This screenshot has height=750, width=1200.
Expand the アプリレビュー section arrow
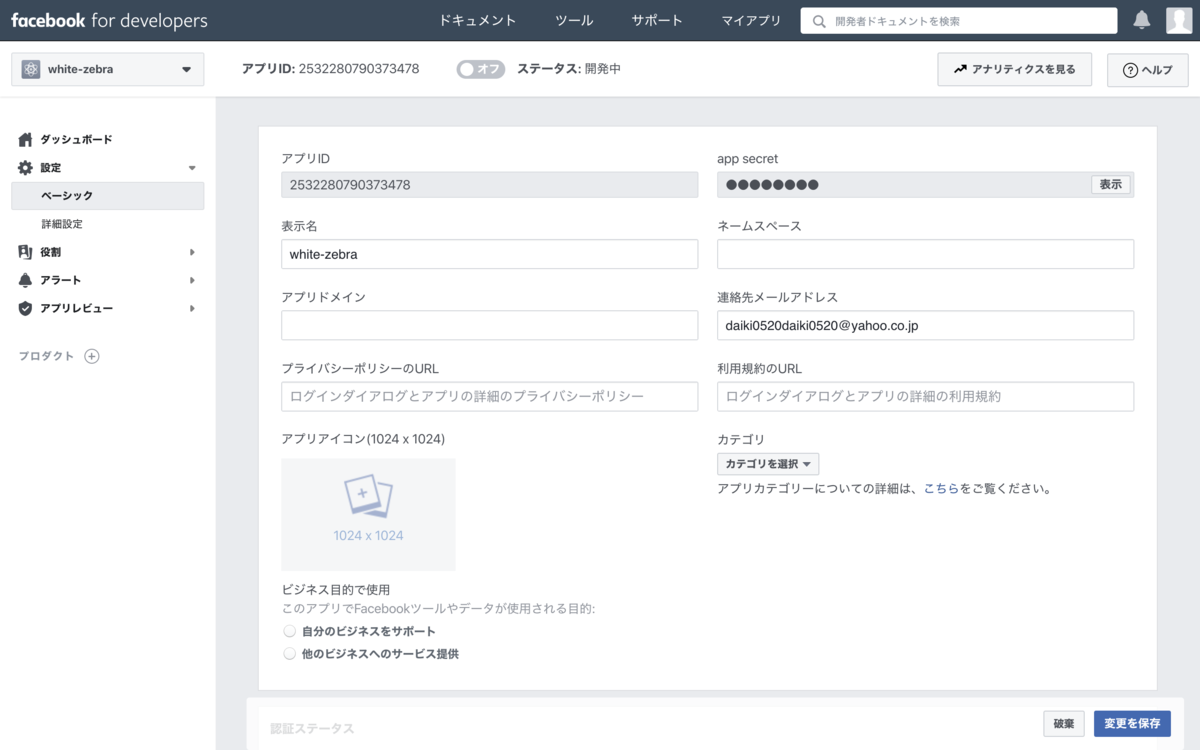[192, 308]
